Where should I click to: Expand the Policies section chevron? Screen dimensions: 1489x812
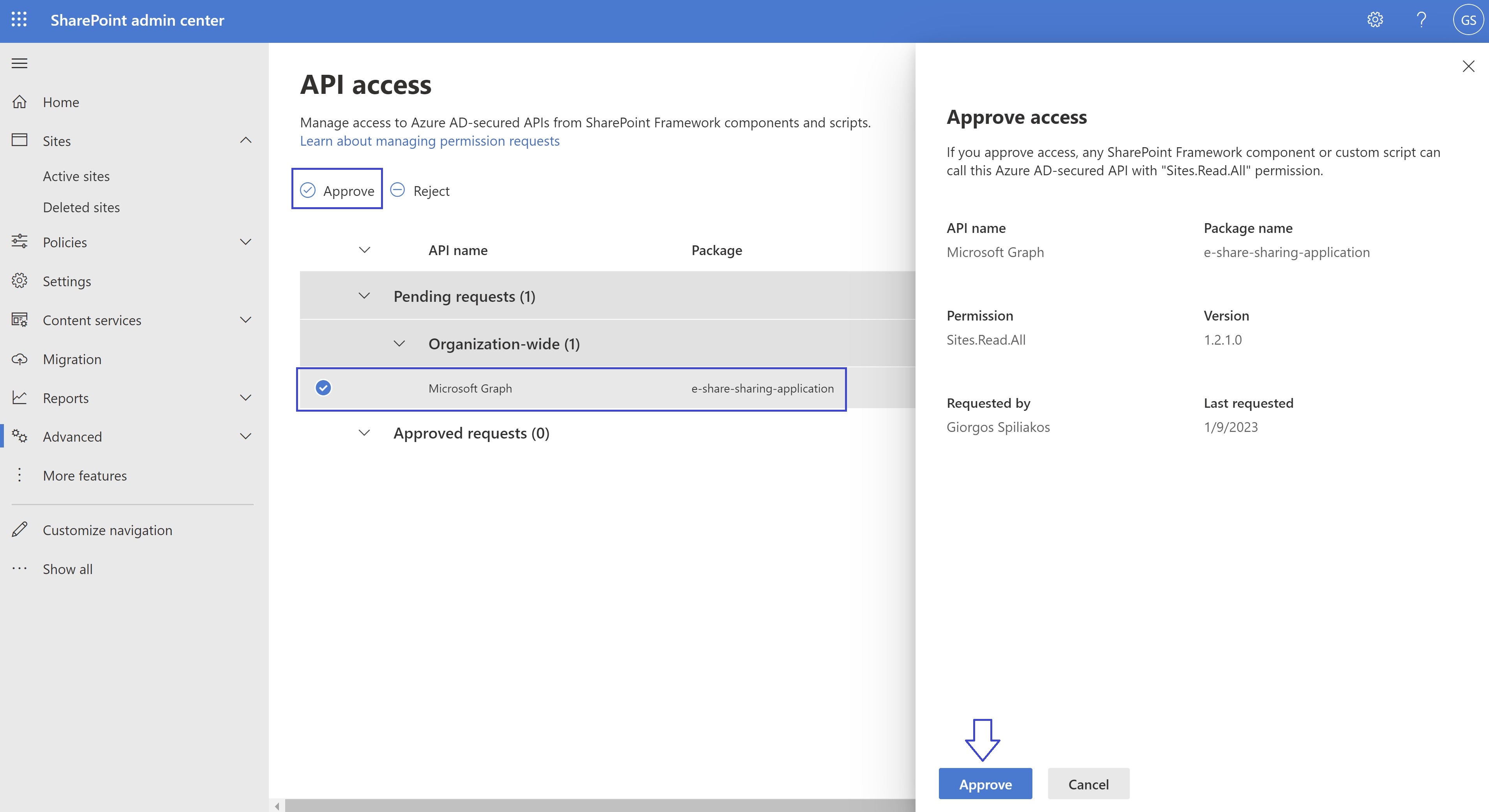click(x=246, y=241)
